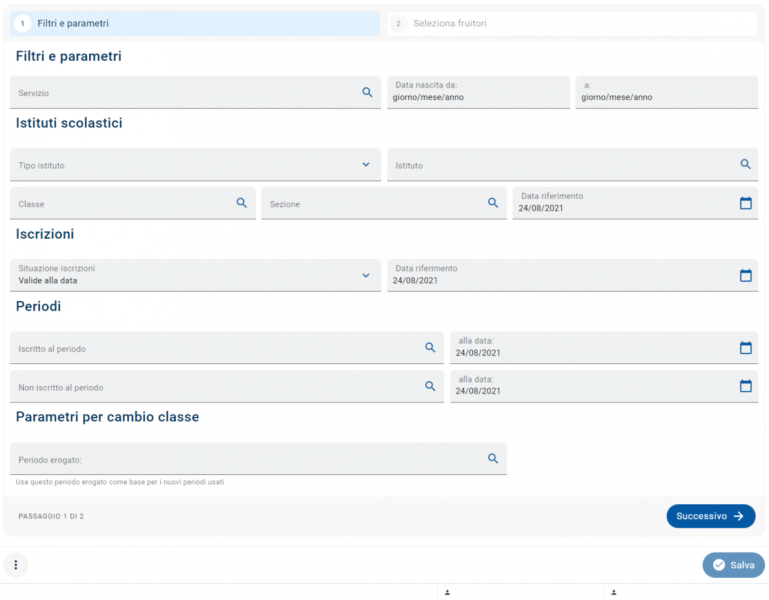
Task: Select the Filtri e parametri step tab
Action: point(195,24)
